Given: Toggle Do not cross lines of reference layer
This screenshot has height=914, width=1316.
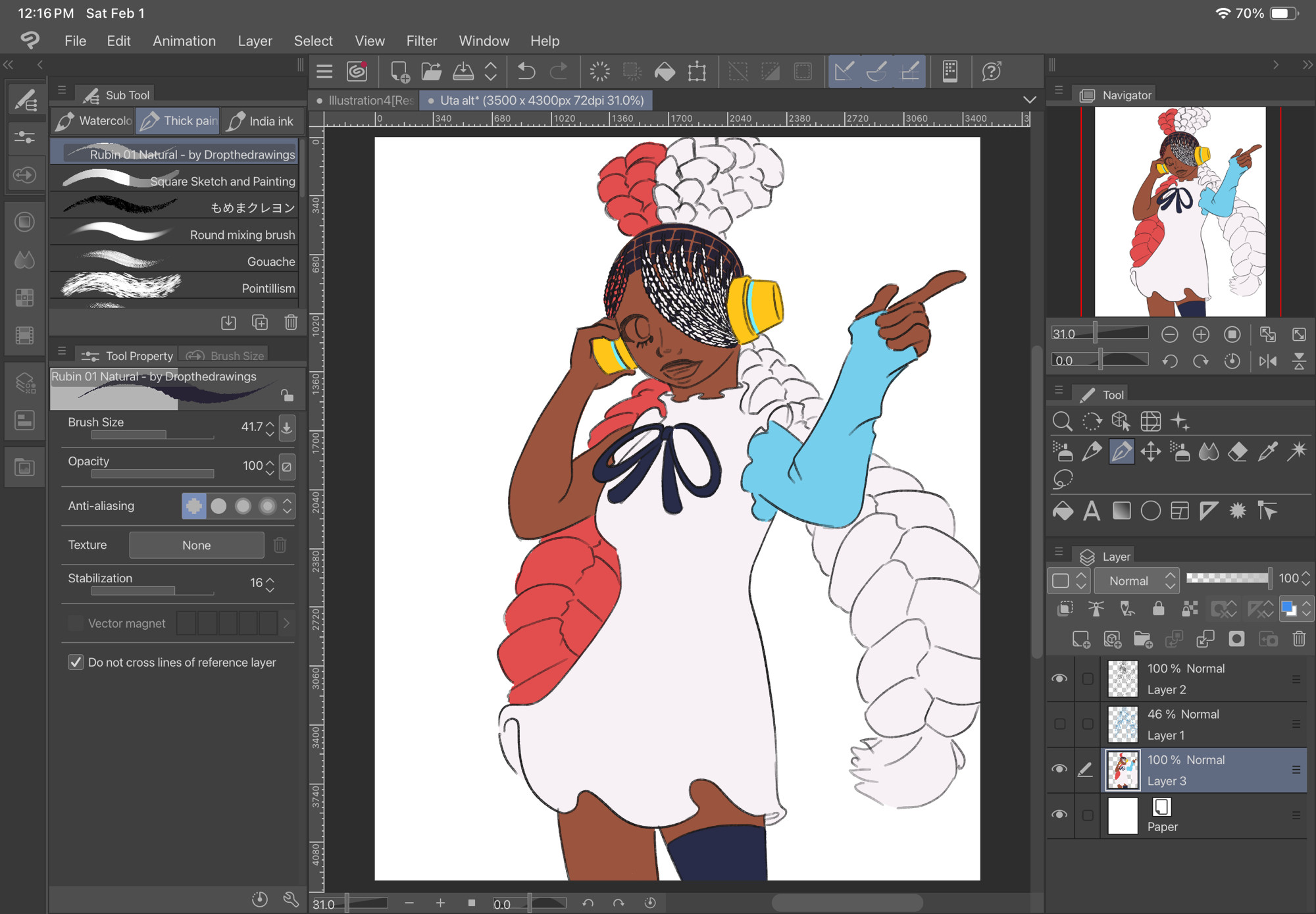Looking at the screenshot, I should click(x=76, y=662).
